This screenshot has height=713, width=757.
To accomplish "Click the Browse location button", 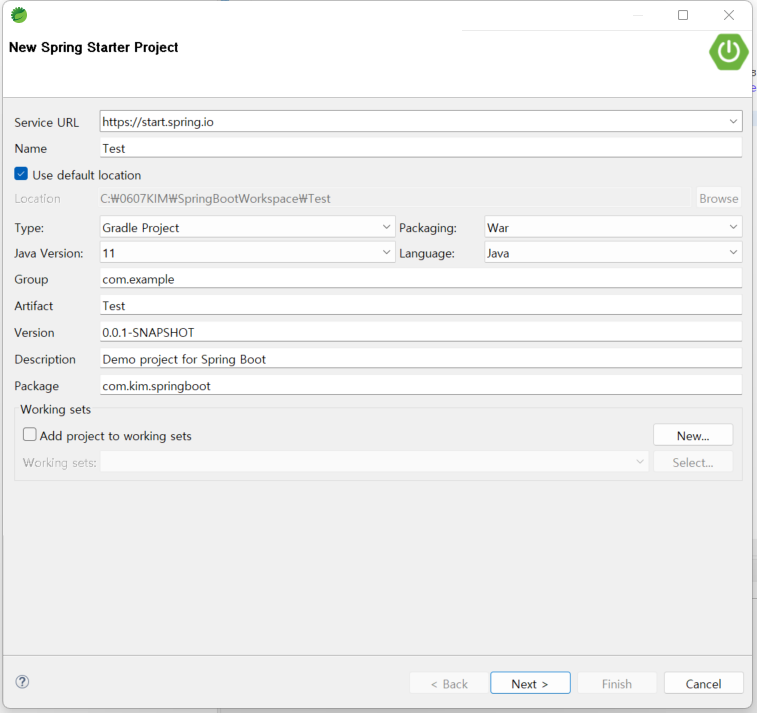I will click(x=718, y=198).
